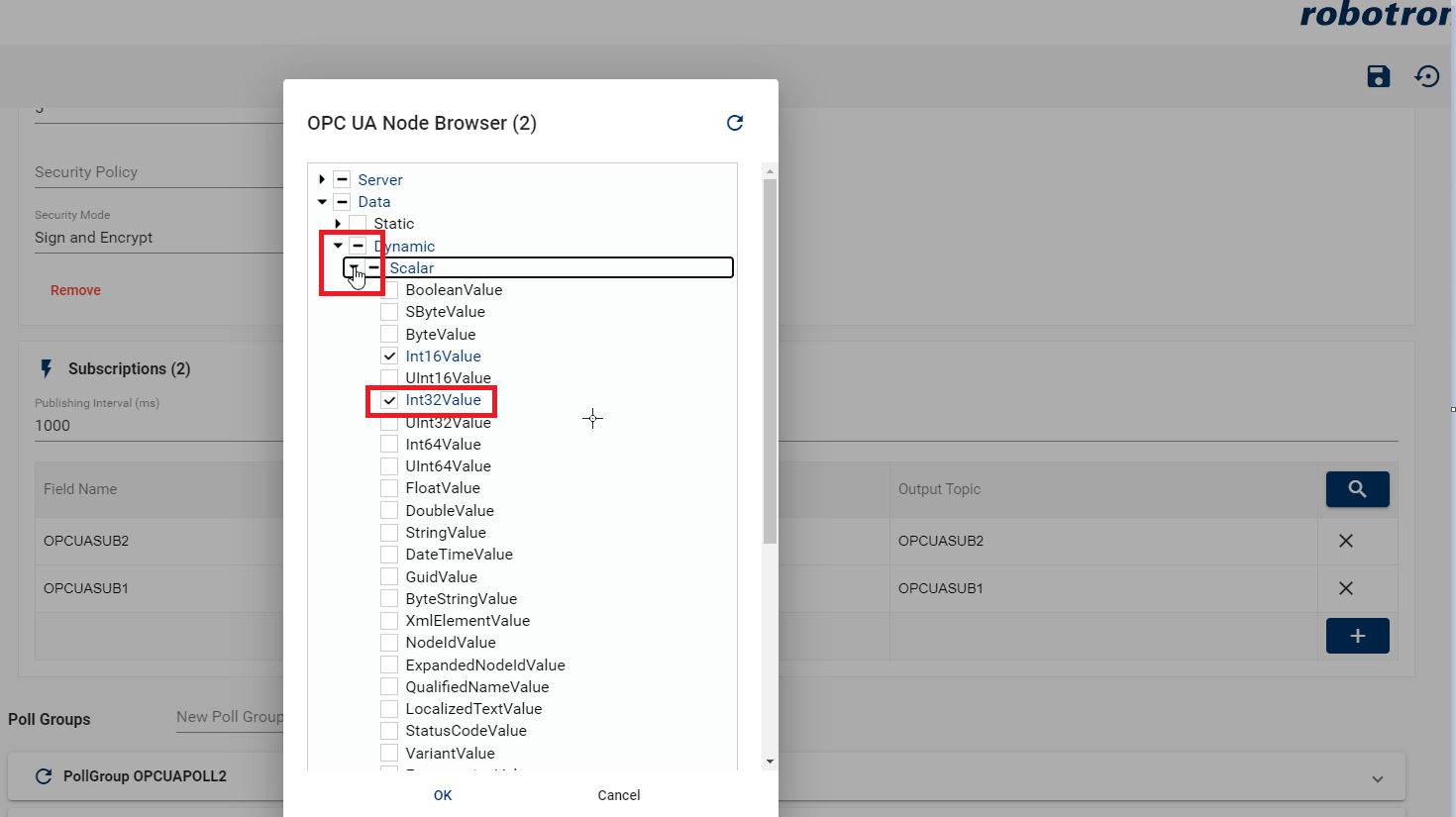
Task: Select the Static tree label
Action: [394, 224]
